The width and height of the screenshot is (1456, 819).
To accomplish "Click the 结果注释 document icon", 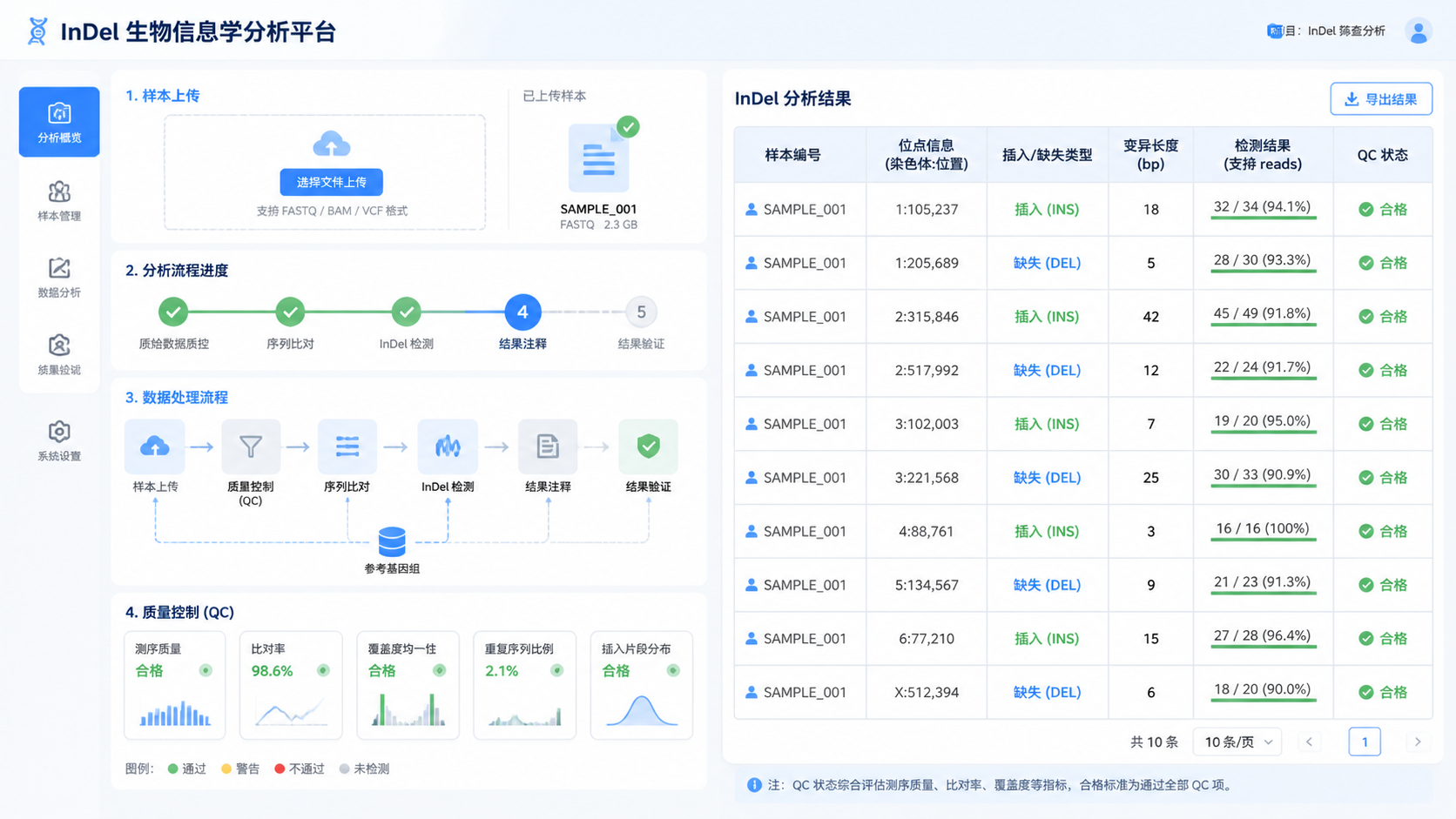I will [548, 446].
